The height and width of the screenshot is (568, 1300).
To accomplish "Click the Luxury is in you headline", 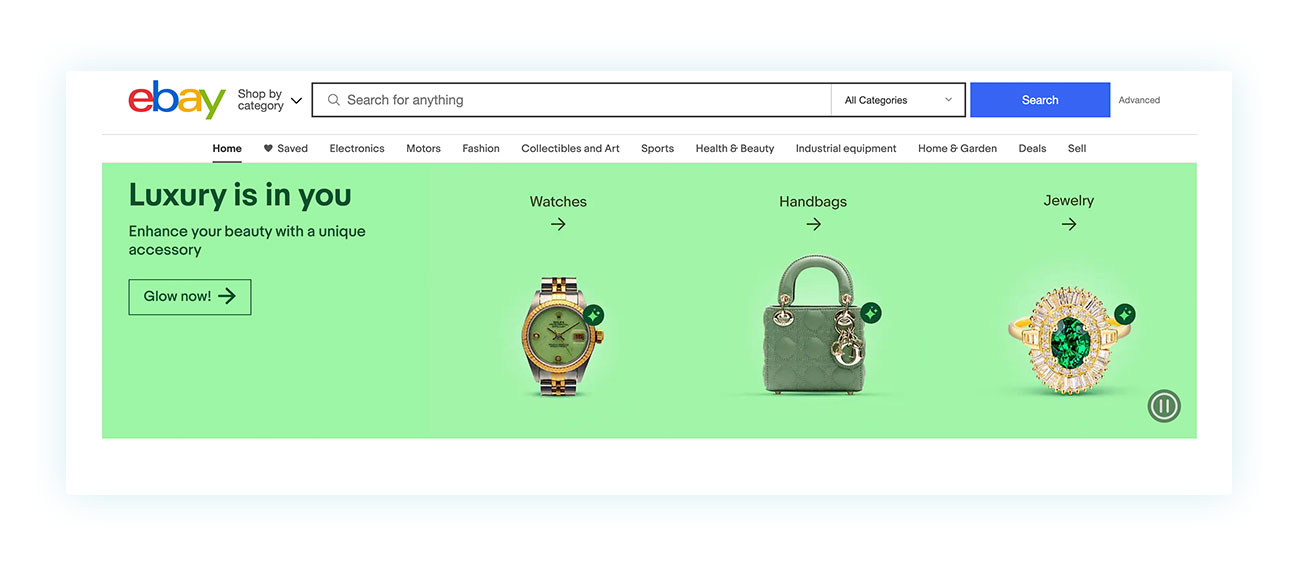I will pos(240,195).
